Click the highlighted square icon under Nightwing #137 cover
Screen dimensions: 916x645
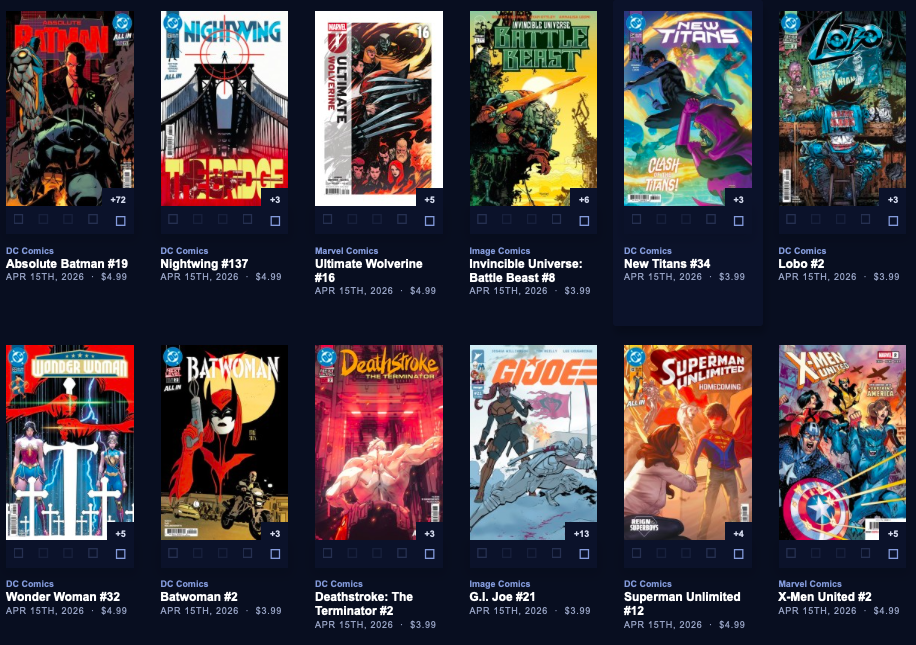coord(275,221)
